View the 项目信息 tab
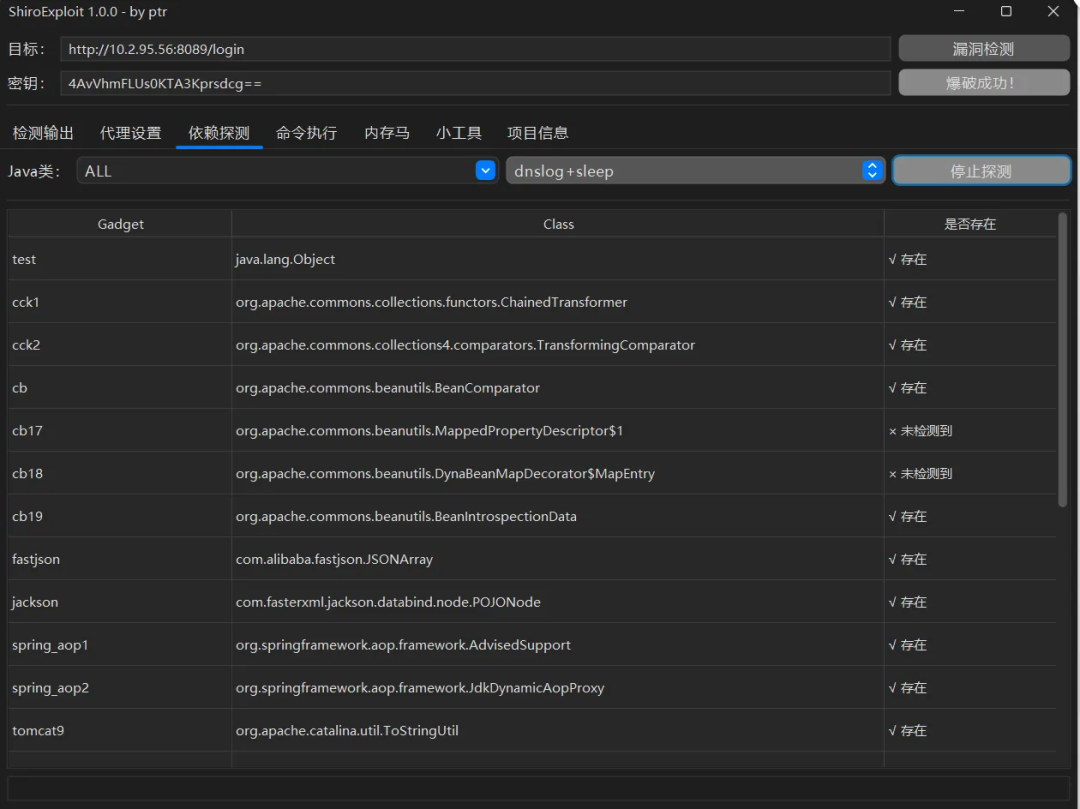The image size is (1080, 809). 538,133
